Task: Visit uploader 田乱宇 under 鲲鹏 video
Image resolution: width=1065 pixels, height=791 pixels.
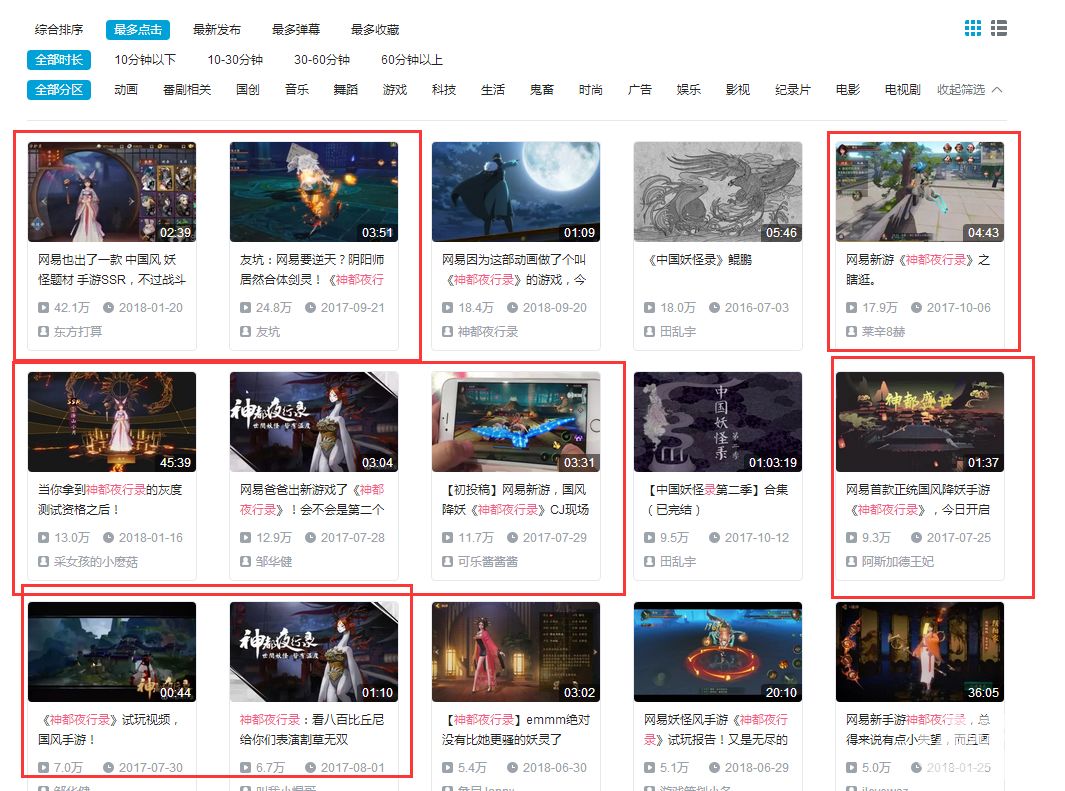Action: pyautogui.click(x=670, y=331)
